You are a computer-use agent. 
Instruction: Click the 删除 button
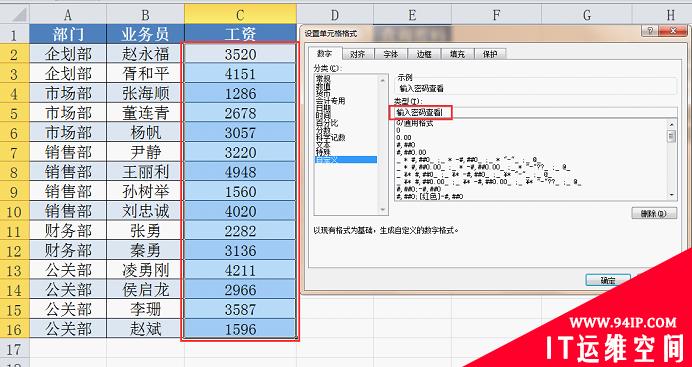click(x=654, y=213)
